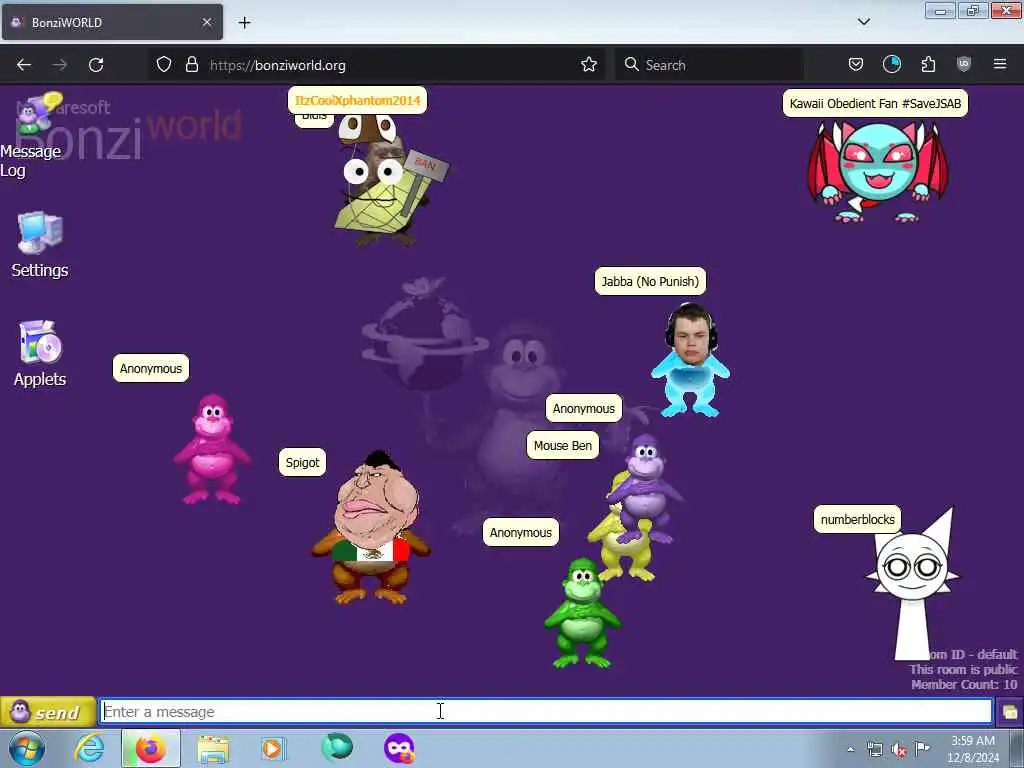Click the green Anonymous Bonzi character
This screenshot has width=1024, height=768.
click(x=582, y=613)
